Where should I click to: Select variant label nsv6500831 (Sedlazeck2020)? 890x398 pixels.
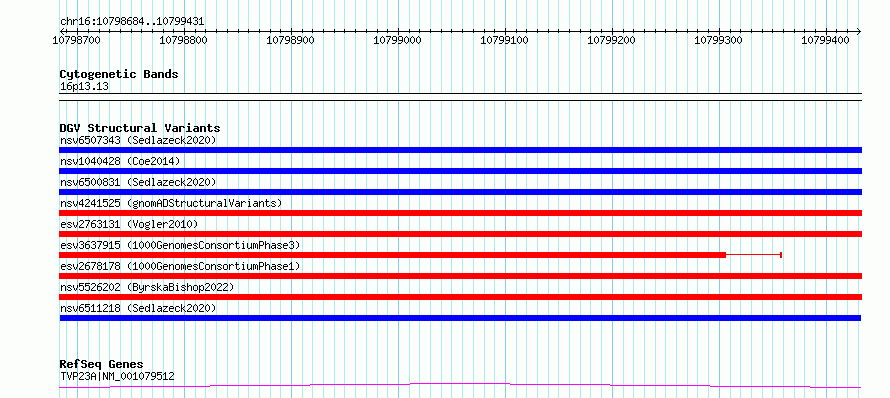[138, 182]
